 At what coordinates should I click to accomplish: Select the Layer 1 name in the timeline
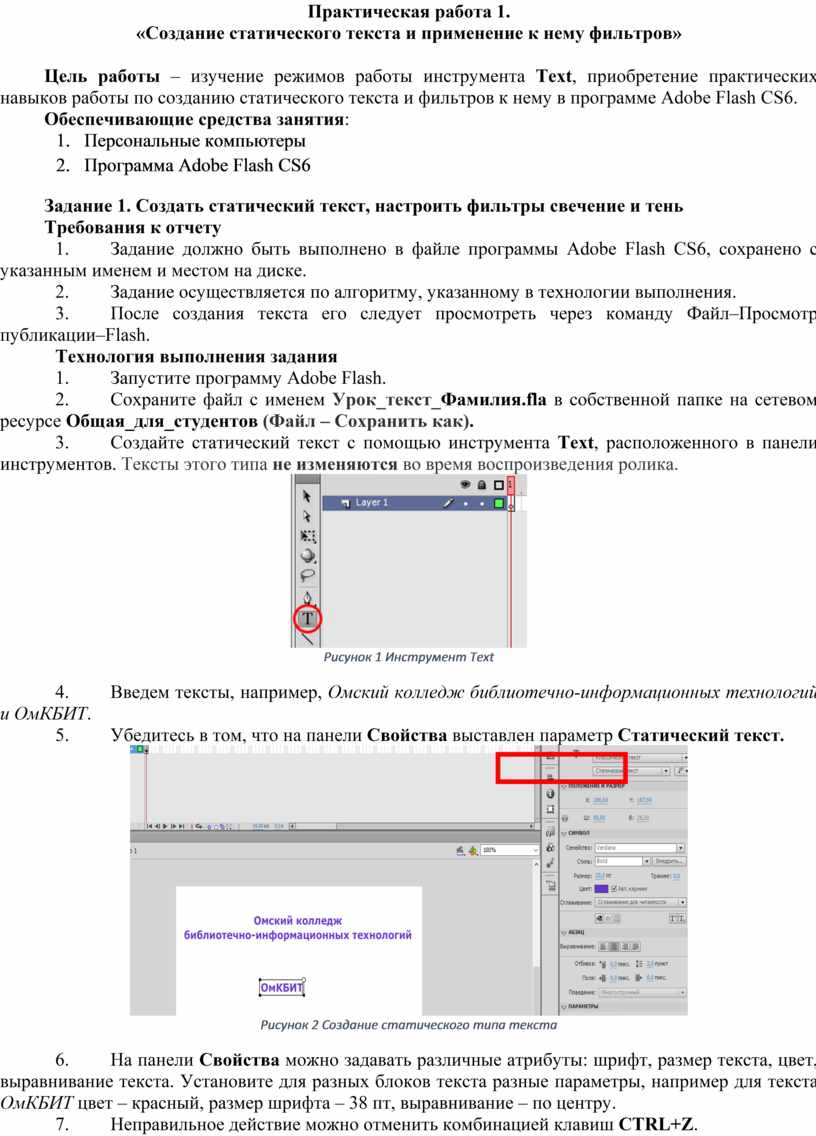pos(372,502)
